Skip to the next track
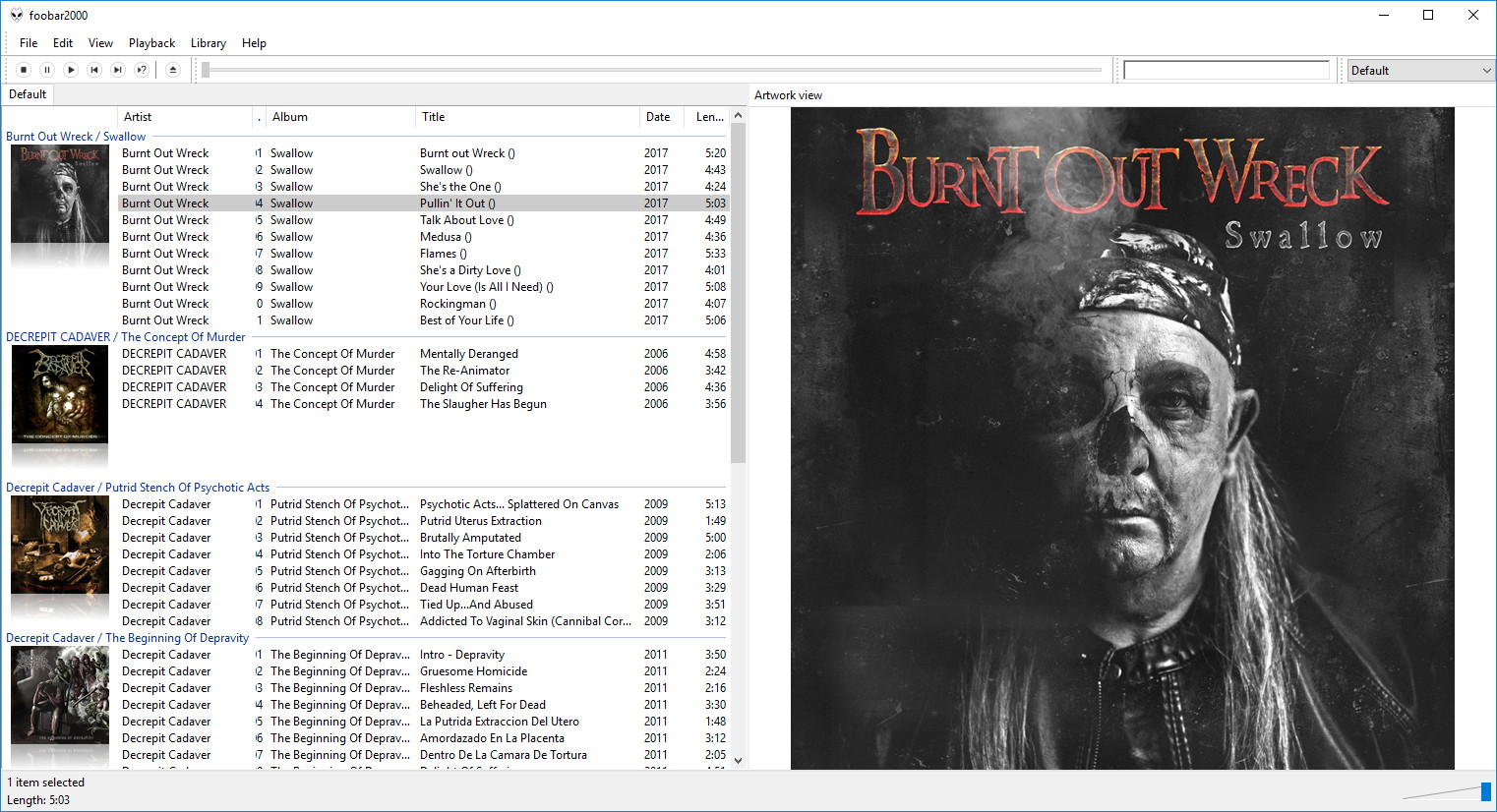1497x812 pixels. 118,70
